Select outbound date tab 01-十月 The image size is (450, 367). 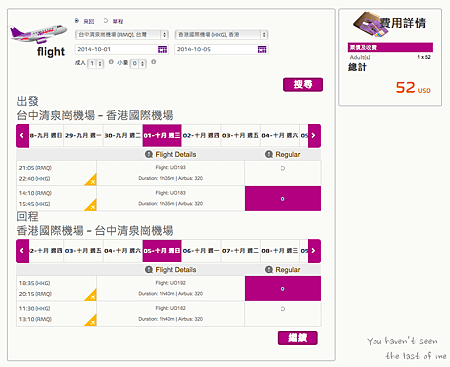(x=162, y=136)
